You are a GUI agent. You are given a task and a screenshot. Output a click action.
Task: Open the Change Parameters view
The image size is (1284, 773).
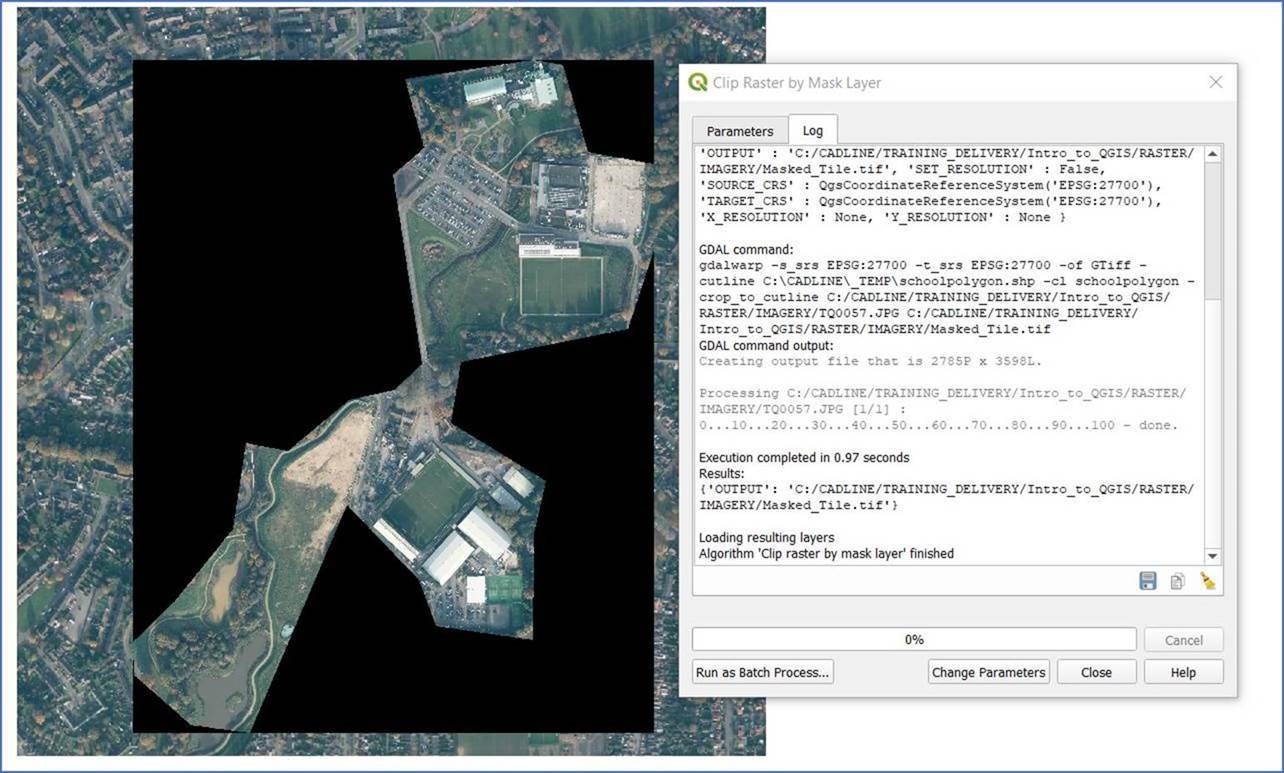coord(988,672)
